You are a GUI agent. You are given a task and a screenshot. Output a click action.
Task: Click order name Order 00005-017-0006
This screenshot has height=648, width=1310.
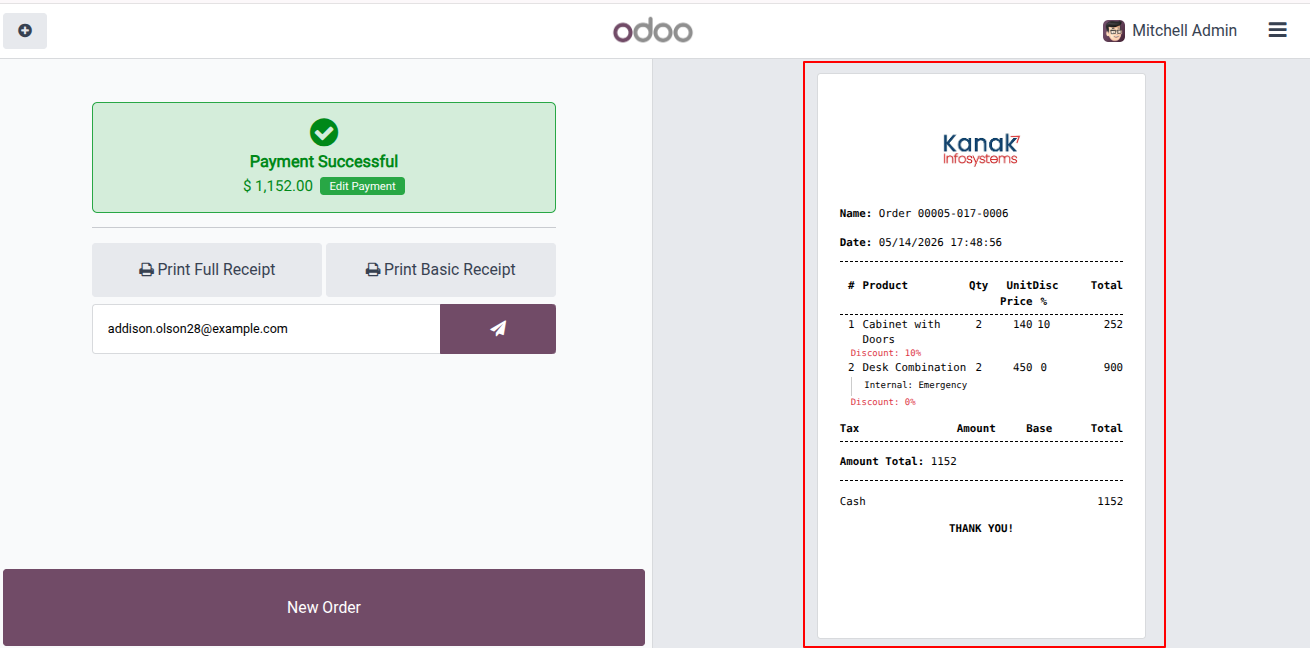pos(943,213)
